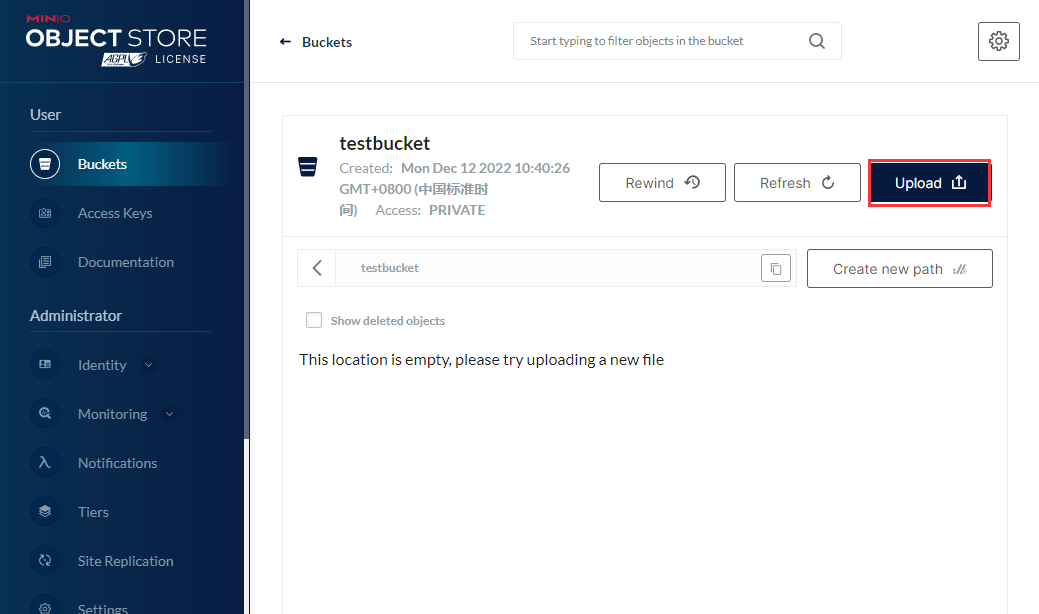The height and width of the screenshot is (614, 1039).
Task: Open the Settings sidebar item
Action: click(102, 607)
